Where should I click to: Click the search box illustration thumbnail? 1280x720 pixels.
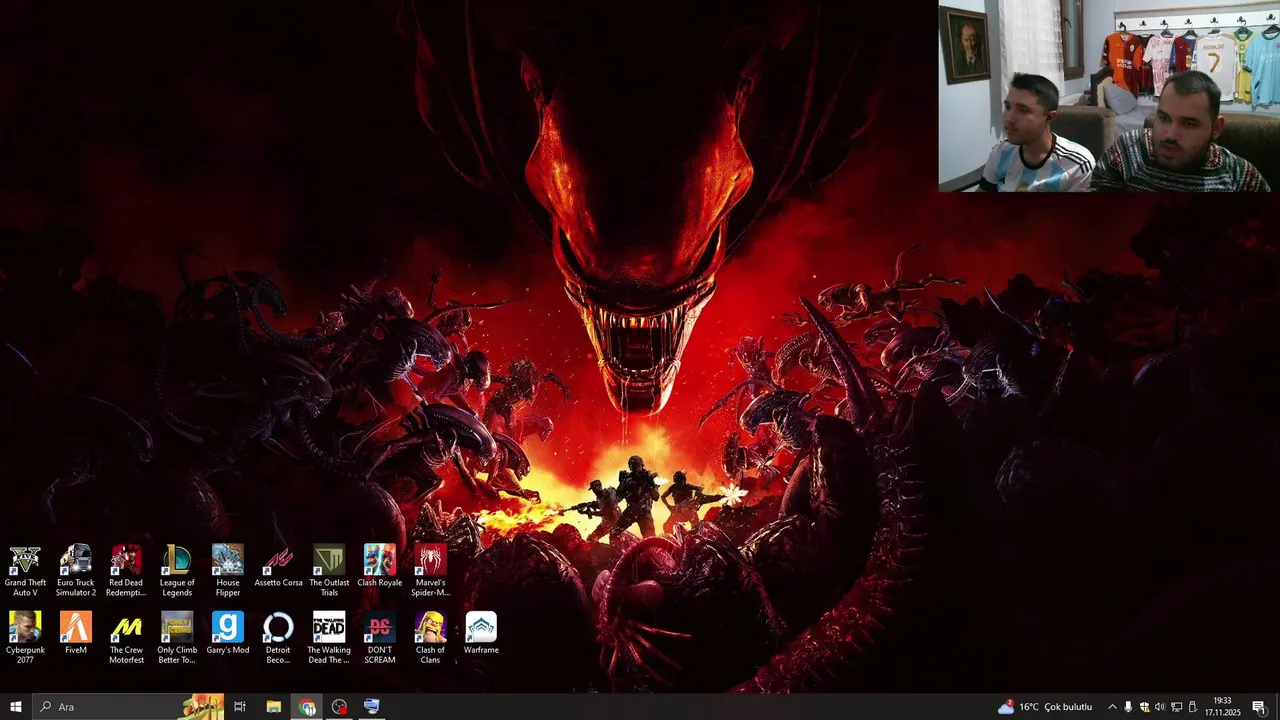[202, 707]
